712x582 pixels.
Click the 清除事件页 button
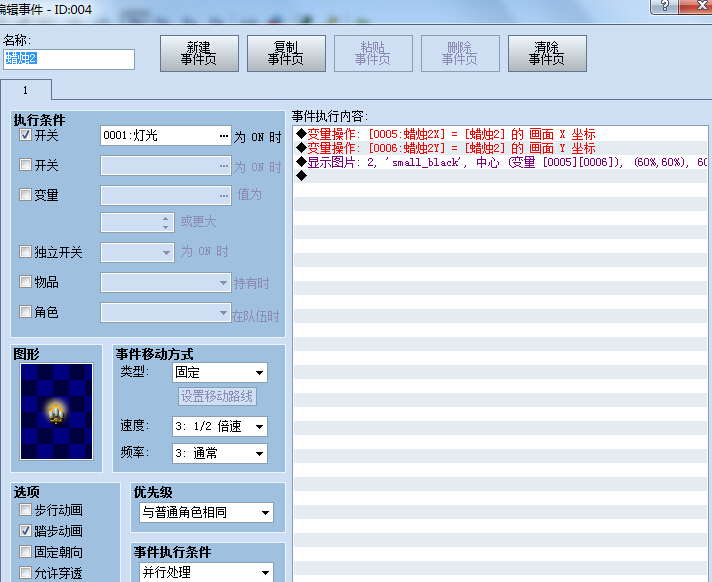tap(547, 54)
